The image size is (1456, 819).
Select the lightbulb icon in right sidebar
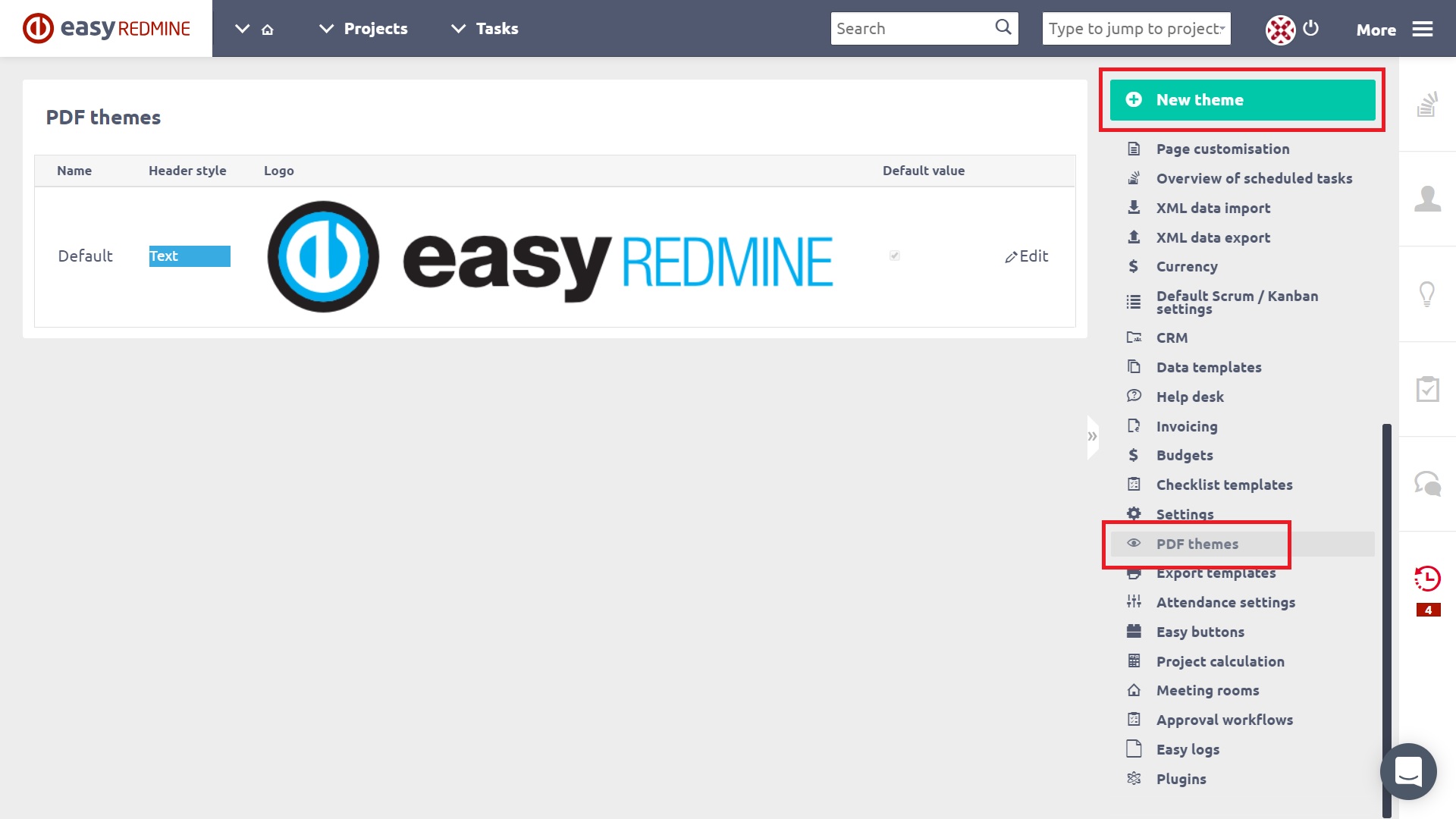[1429, 293]
